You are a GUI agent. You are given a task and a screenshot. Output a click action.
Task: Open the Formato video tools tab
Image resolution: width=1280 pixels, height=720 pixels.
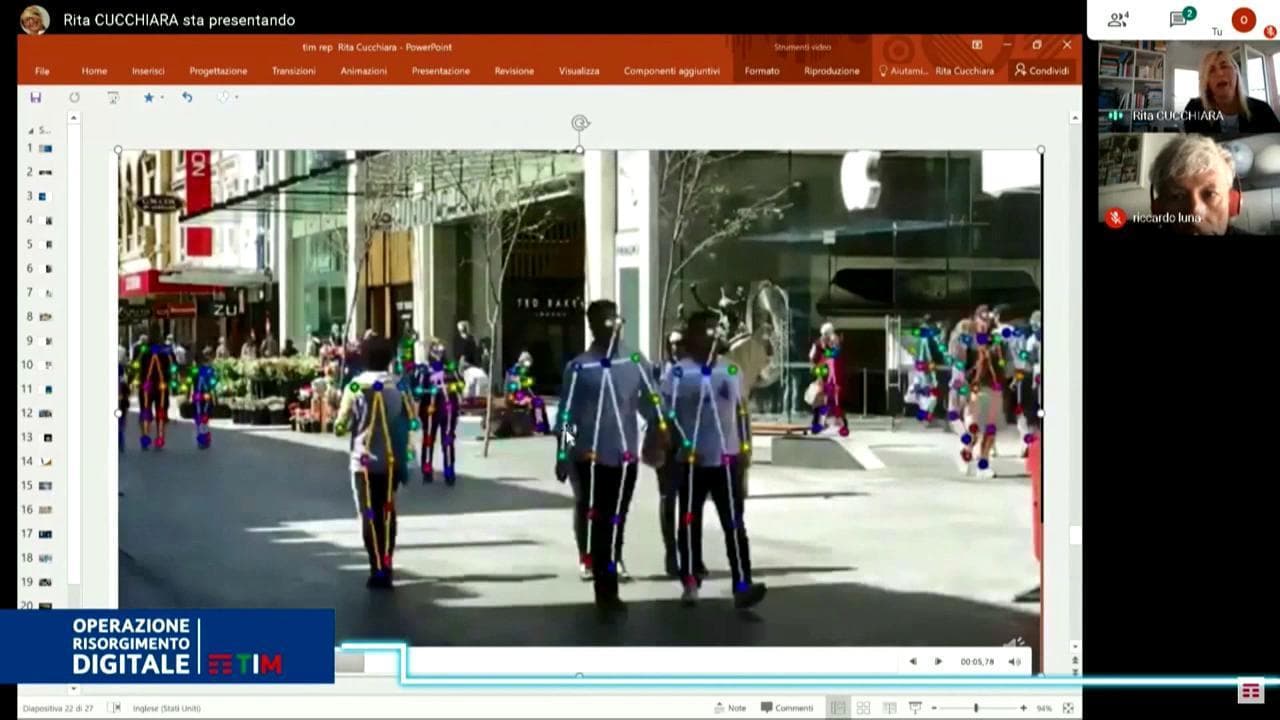pyautogui.click(x=762, y=71)
